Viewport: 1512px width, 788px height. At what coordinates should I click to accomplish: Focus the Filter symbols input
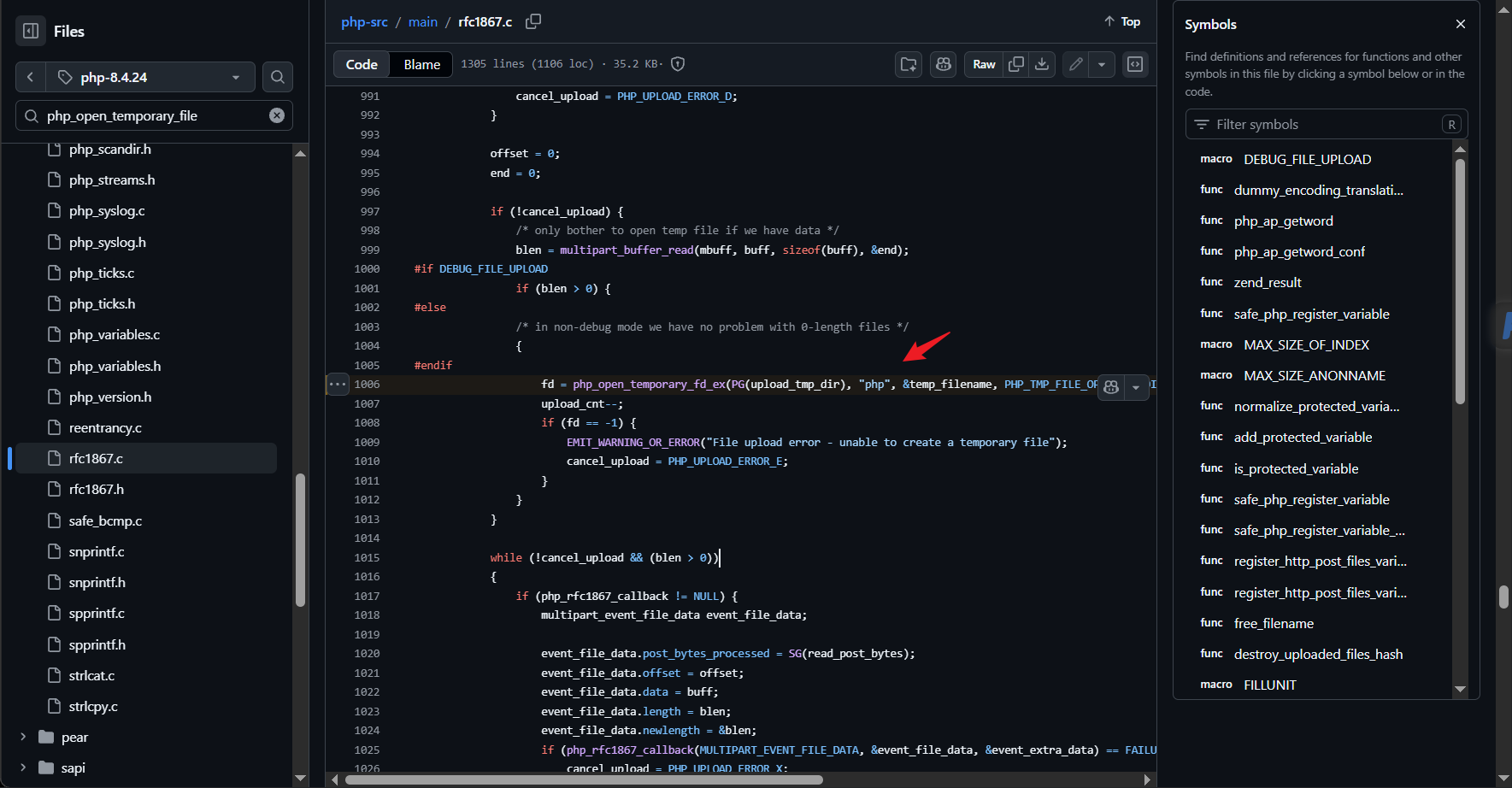1327,124
